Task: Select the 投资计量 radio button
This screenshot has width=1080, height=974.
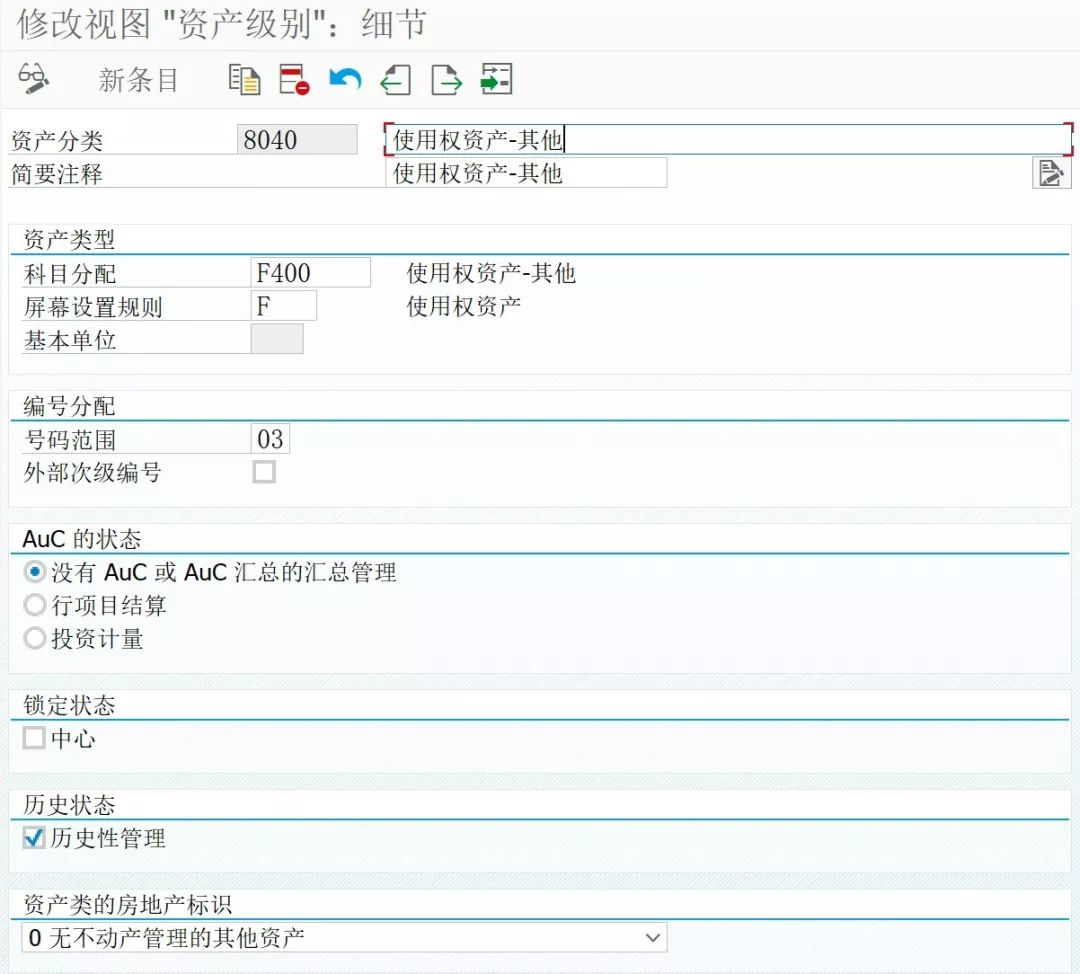Action: coord(33,638)
